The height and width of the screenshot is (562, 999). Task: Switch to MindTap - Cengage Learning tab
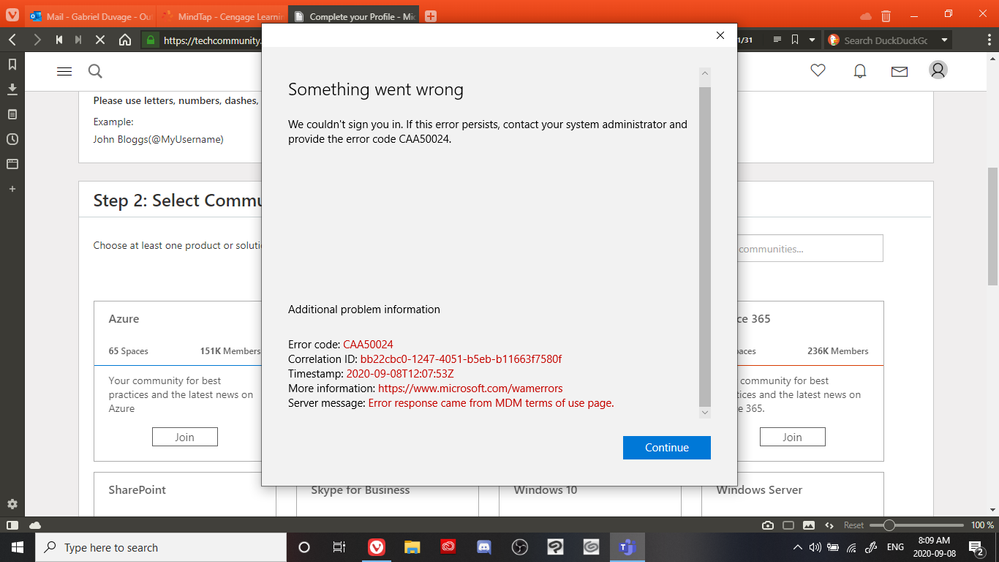(221, 16)
